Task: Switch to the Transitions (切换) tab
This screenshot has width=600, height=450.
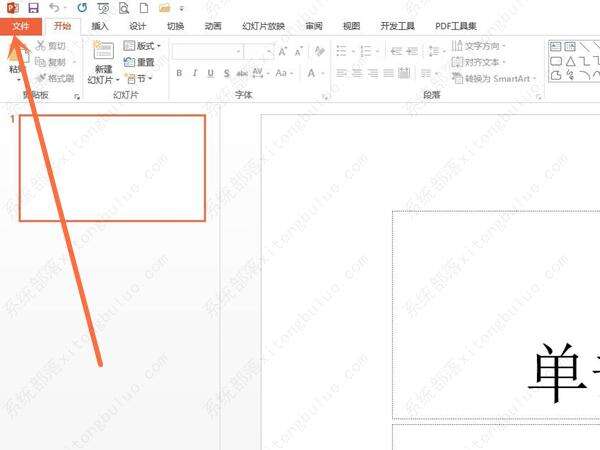Action: tap(175, 26)
